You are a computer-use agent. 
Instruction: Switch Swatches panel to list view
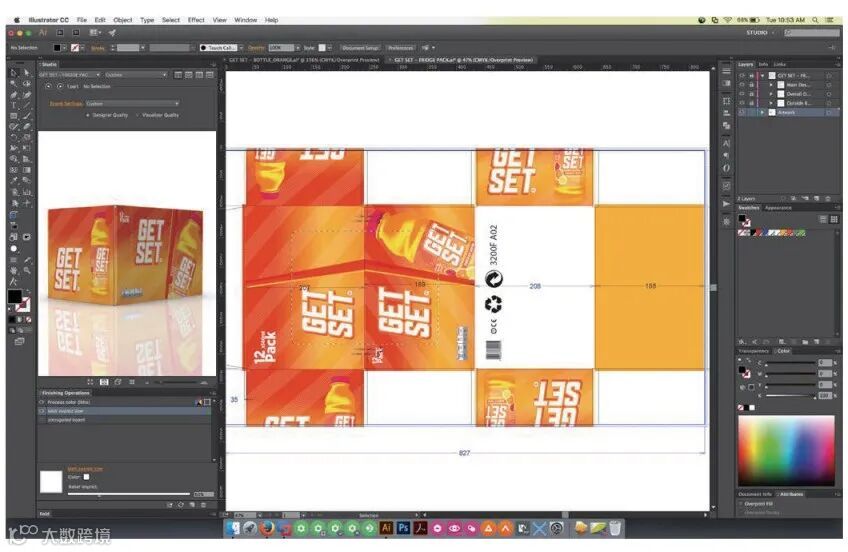point(823,219)
